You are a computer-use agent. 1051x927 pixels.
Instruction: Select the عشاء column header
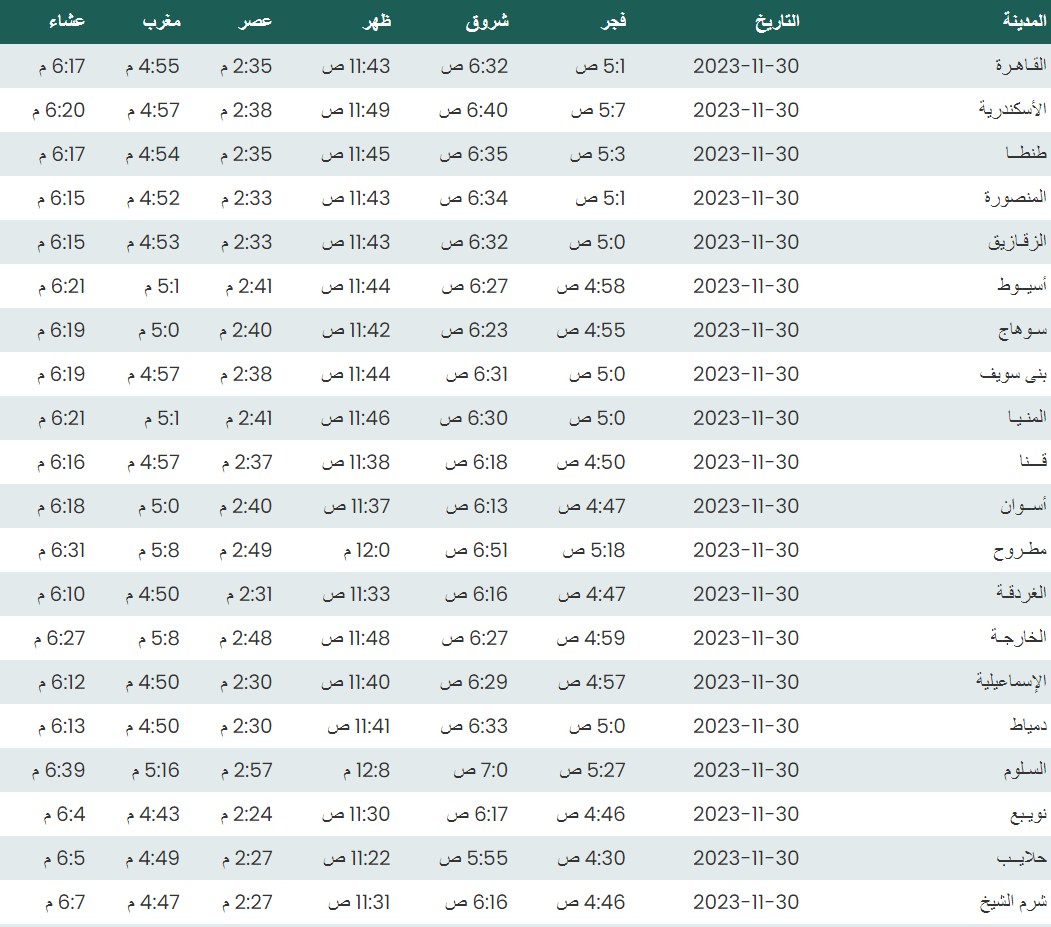[x=66, y=21]
